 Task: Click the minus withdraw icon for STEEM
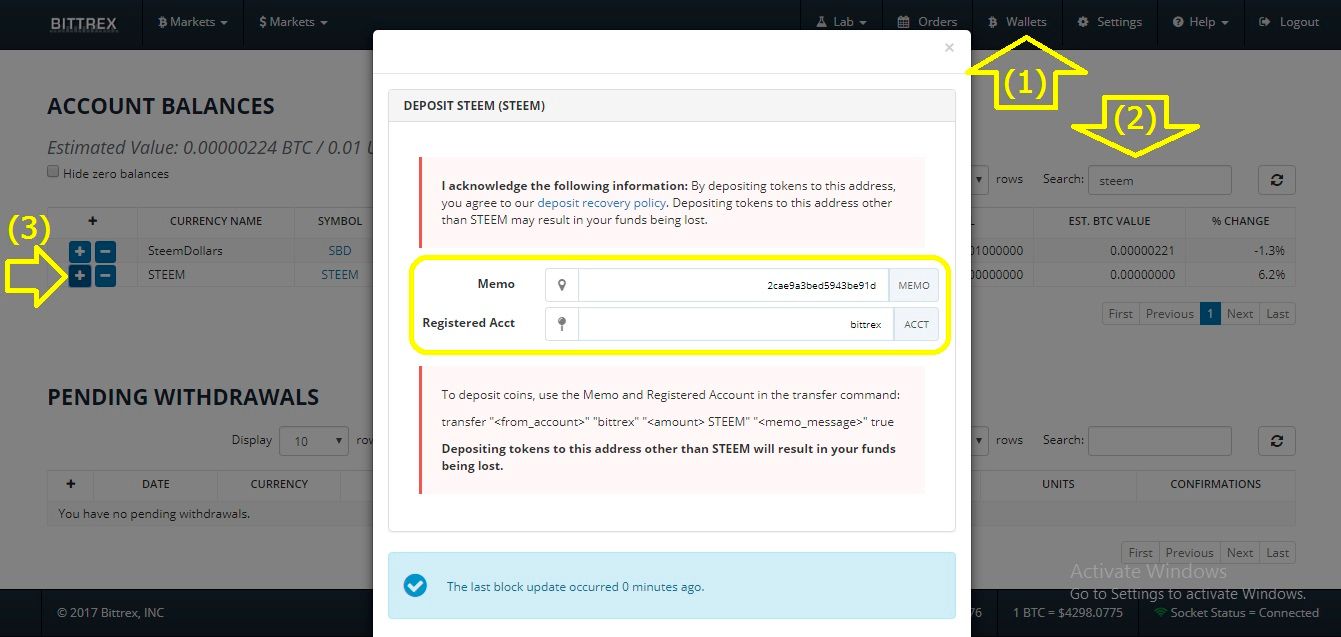(106, 275)
